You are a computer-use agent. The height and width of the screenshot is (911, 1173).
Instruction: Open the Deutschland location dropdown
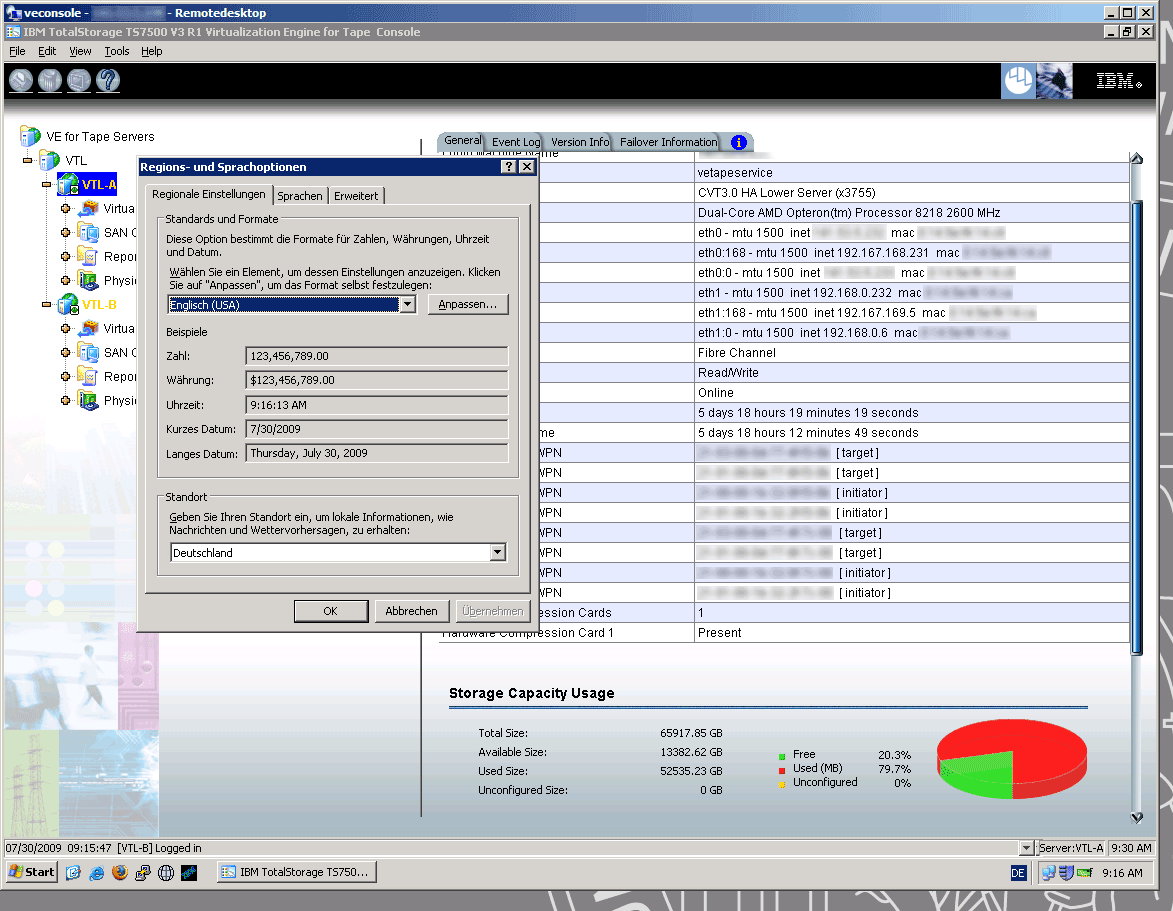[496, 551]
